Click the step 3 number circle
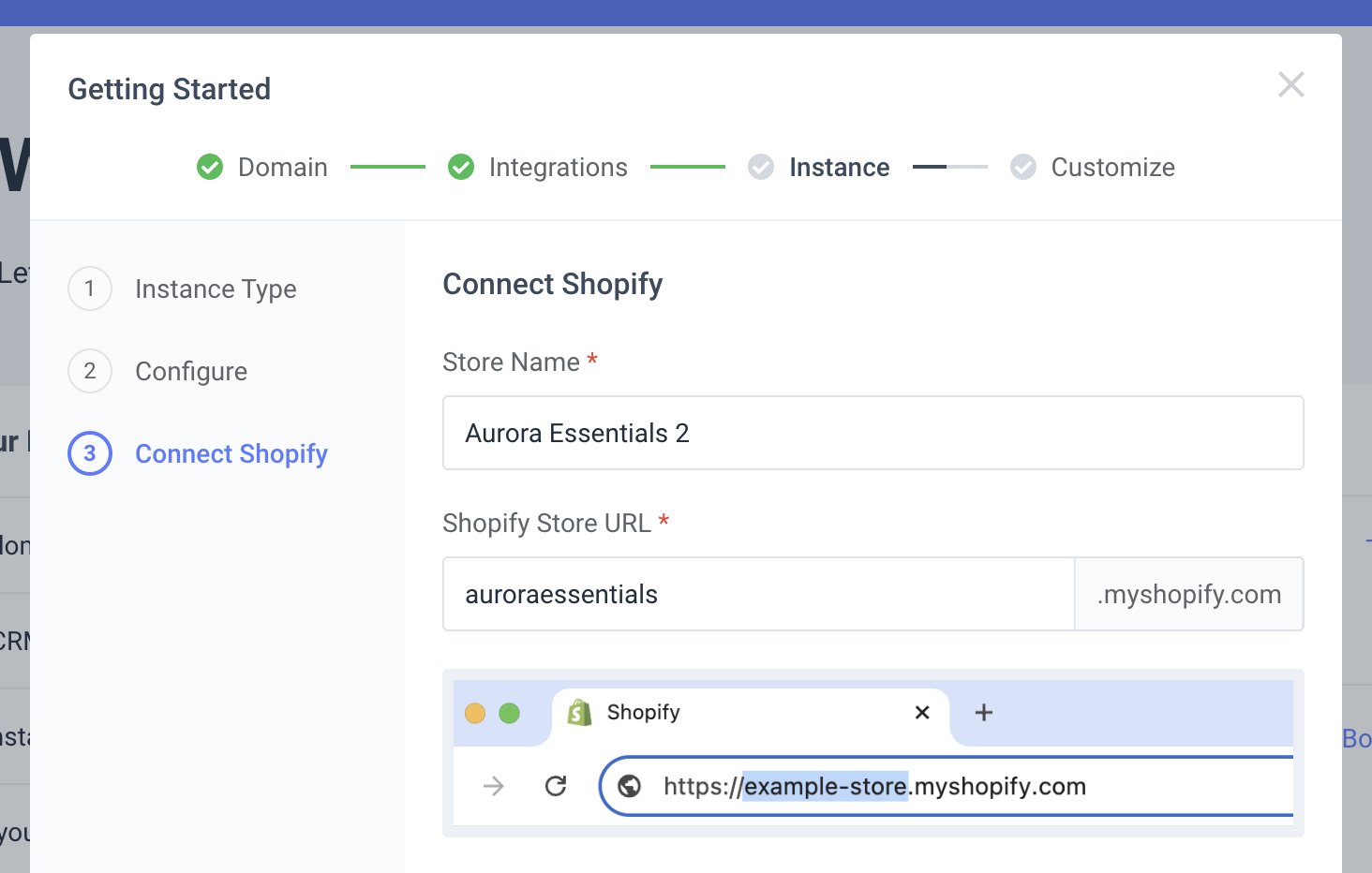This screenshot has height=873, width=1372. [90, 453]
